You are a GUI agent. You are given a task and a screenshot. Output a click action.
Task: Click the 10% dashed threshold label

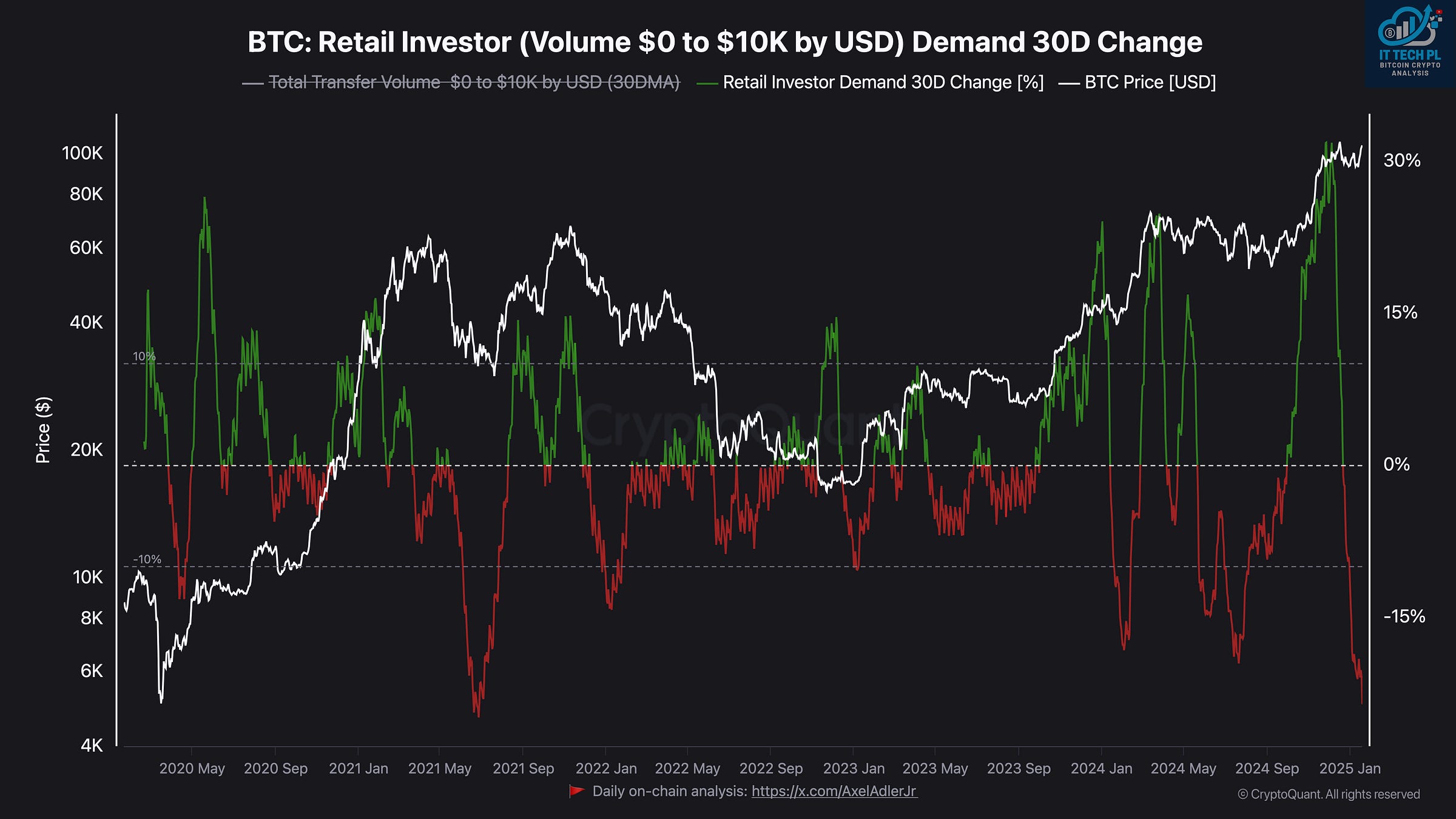coord(144,356)
